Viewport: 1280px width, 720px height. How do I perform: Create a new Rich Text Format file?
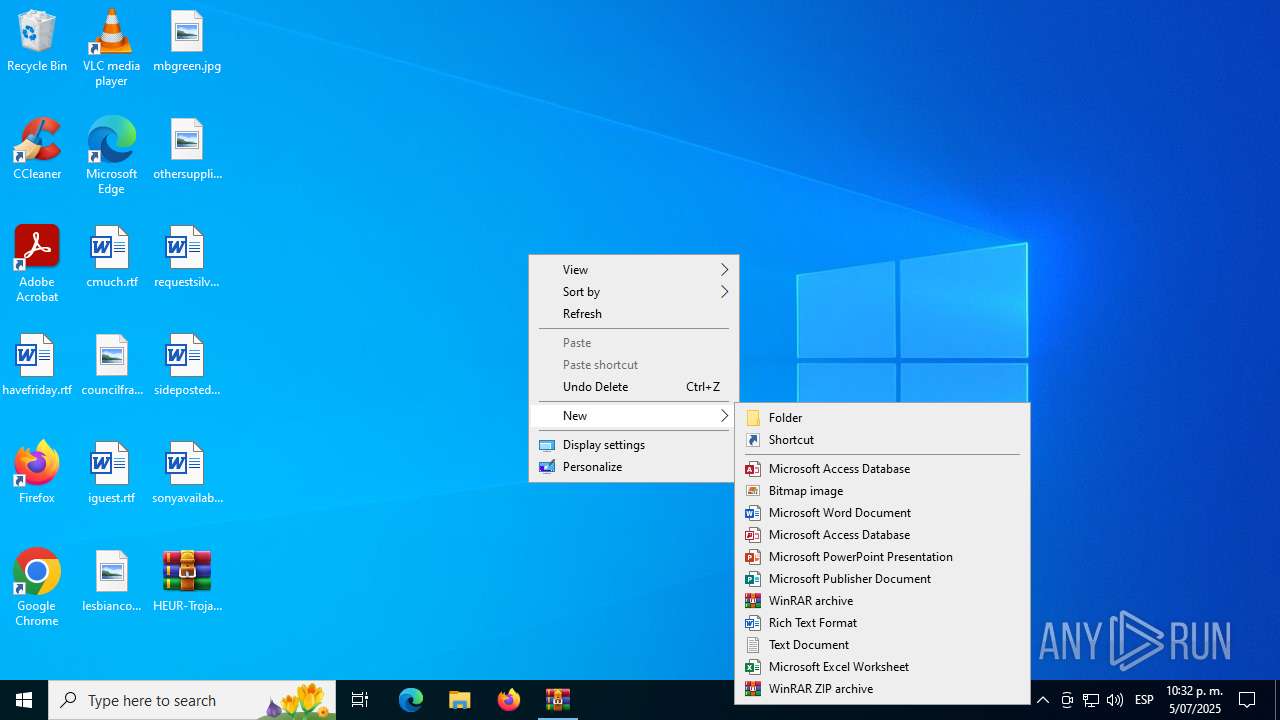coord(882,623)
